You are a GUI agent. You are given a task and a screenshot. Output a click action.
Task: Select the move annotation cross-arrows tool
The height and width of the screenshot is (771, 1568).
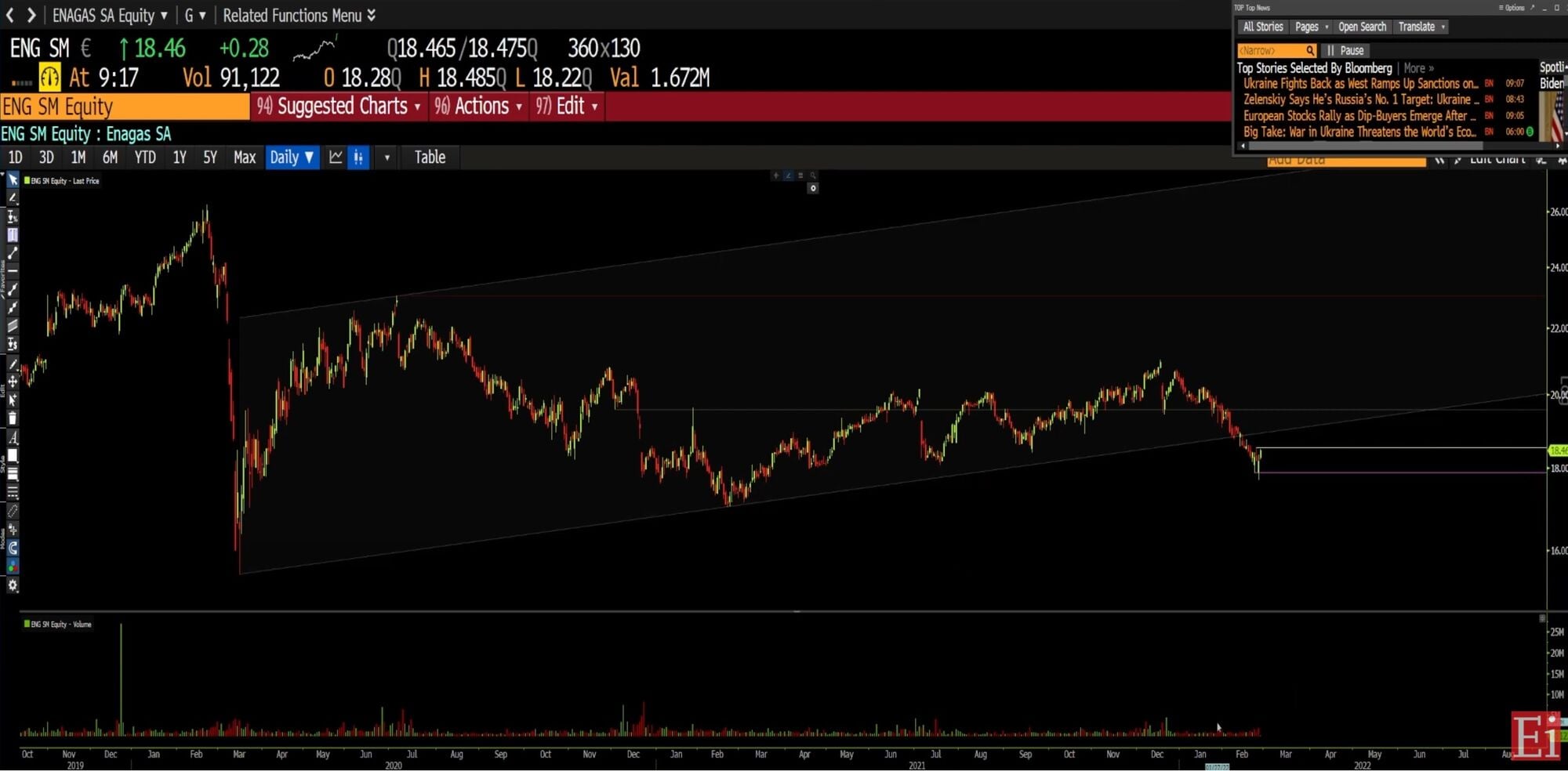pyautogui.click(x=13, y=382)
